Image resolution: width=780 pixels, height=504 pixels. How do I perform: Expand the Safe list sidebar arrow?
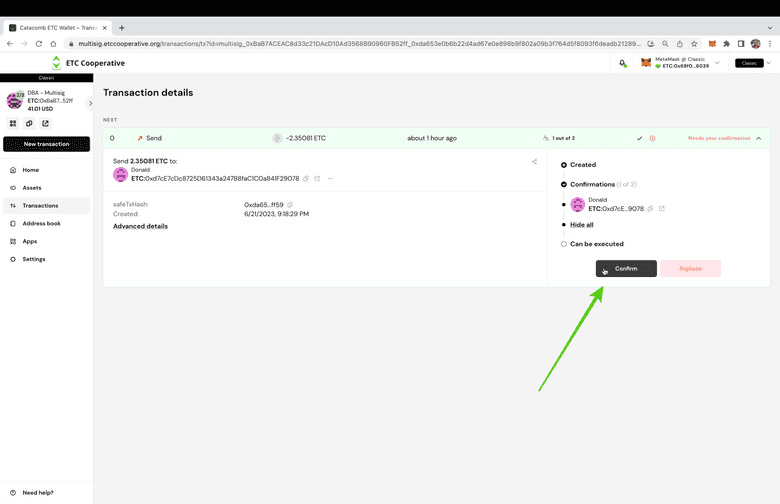click(x=90, y=103)
